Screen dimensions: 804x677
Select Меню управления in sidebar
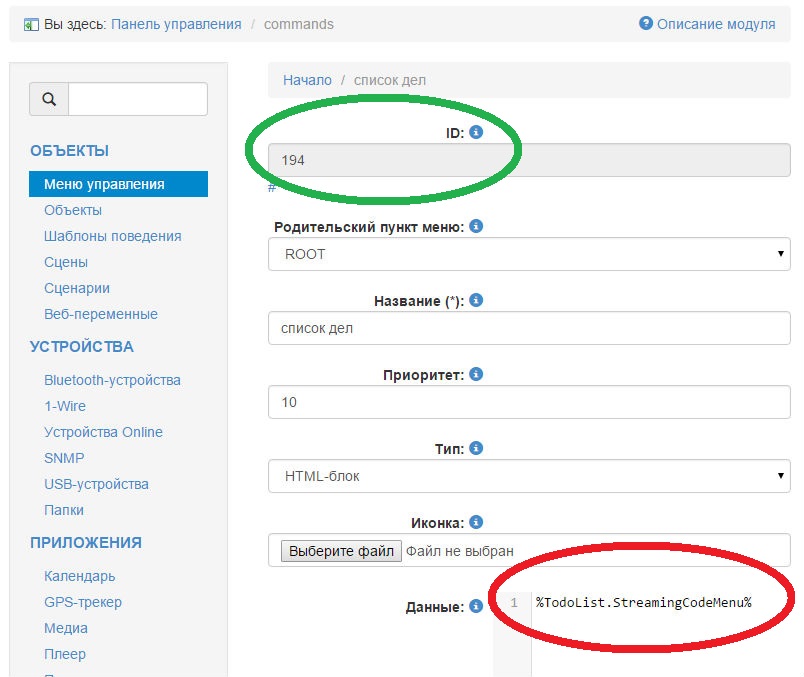118,184
